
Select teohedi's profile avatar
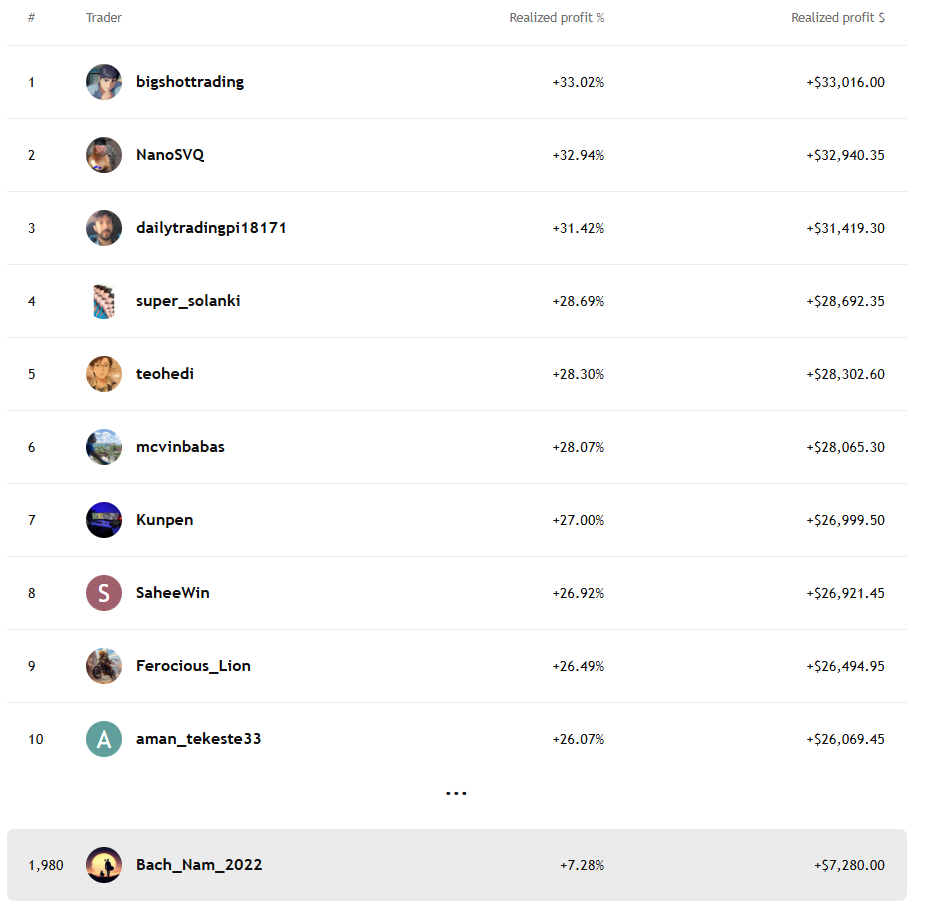[104, 374]
